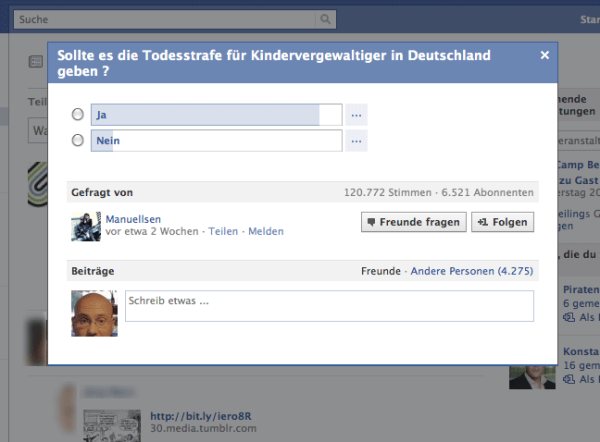600x442 pixels.
Task: Open Piraten page suggestion in sidebar
Action: tap(581, 290)
